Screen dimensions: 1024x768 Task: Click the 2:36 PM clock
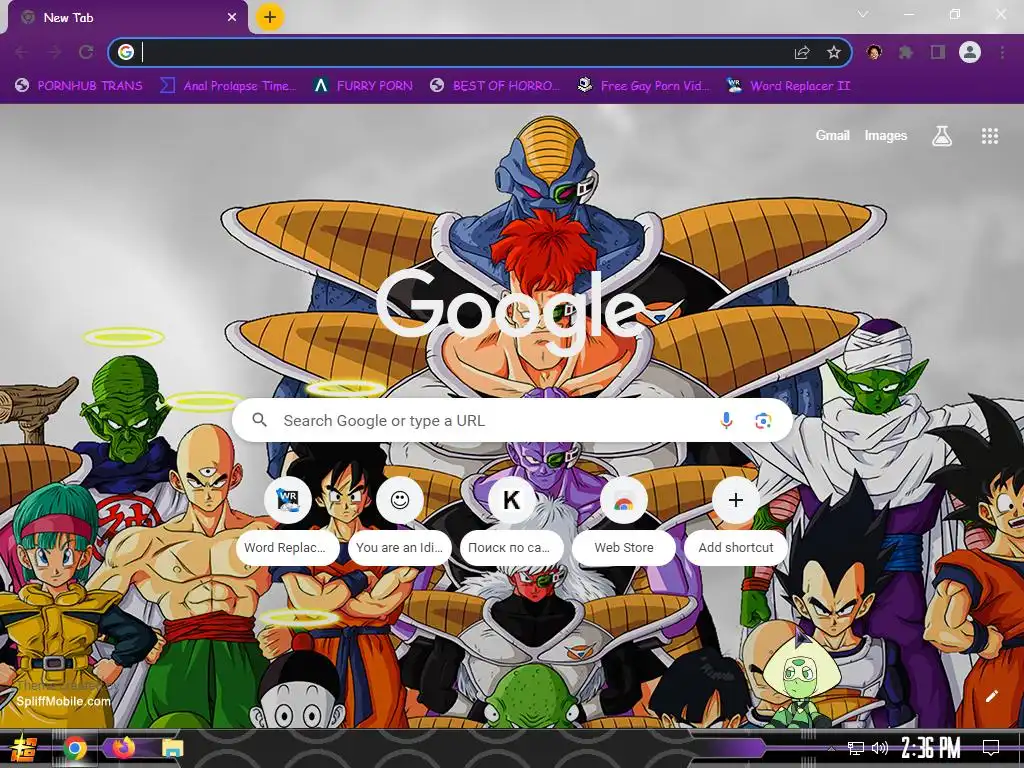(x=931, y=747)
